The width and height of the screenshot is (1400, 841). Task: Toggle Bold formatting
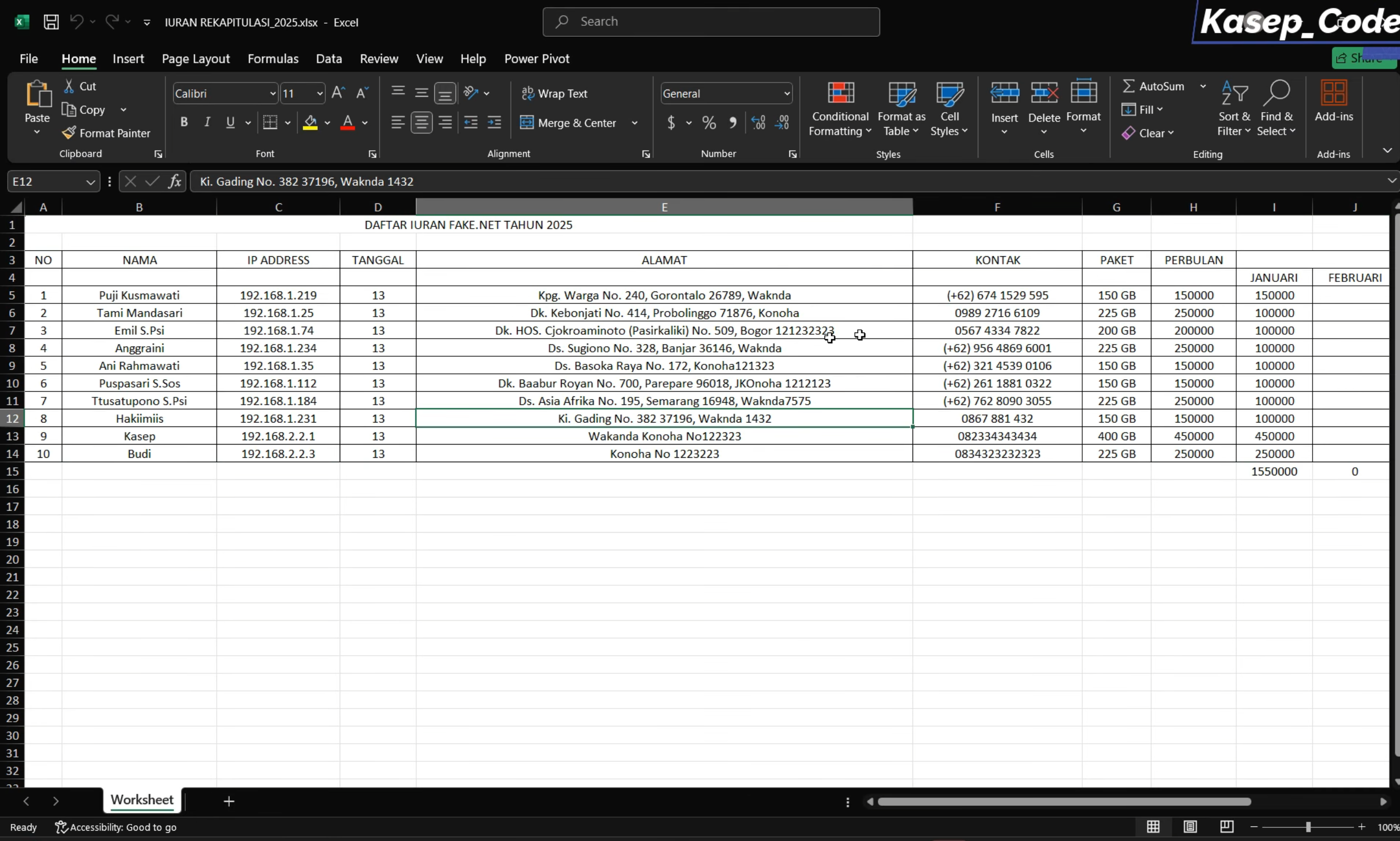click(184, 122)
